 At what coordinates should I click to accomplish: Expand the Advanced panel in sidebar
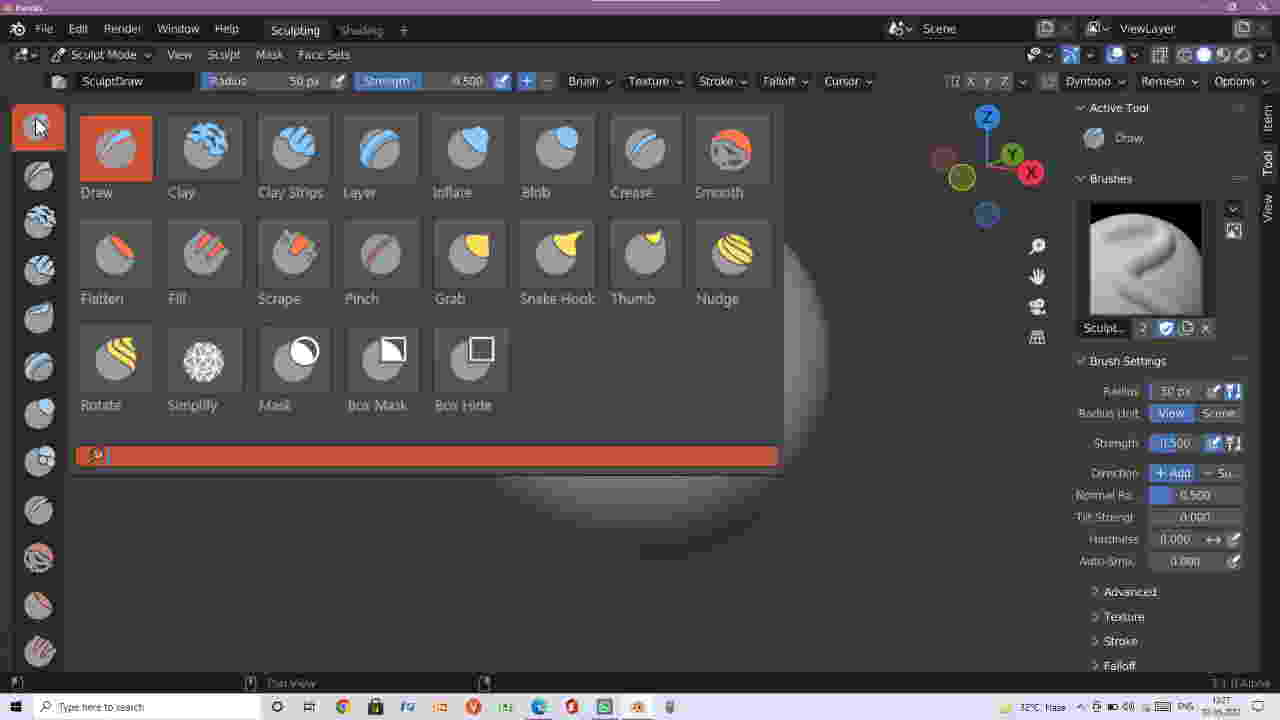[1130, 592]
